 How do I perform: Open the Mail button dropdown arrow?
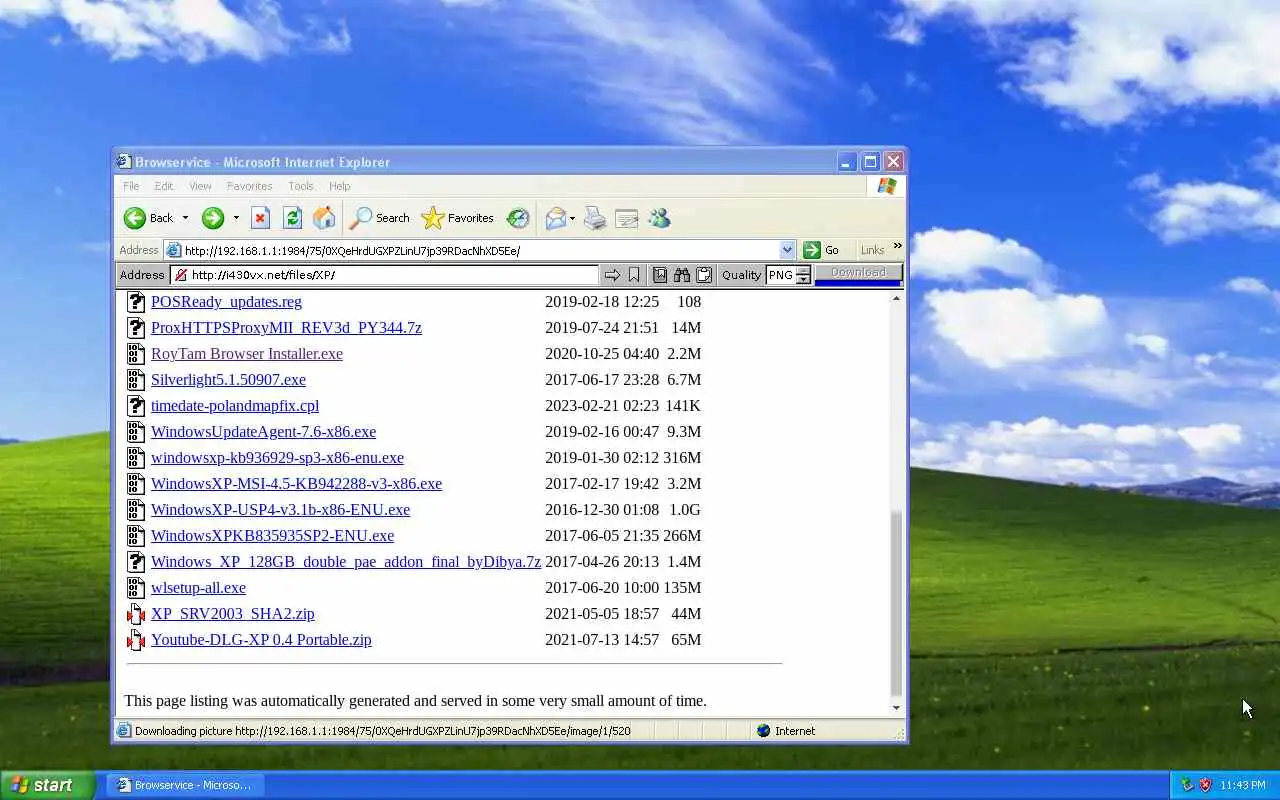(x=572, y=218)
